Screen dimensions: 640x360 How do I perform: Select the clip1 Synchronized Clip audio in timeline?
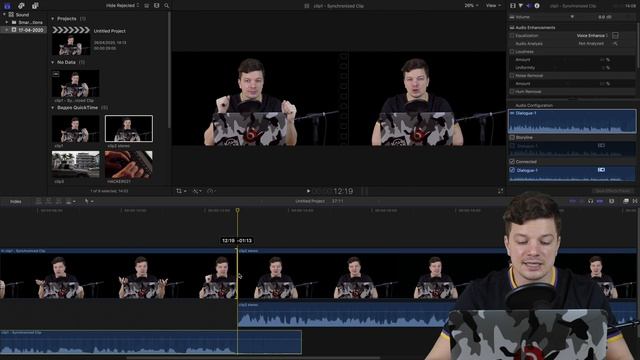point(151,342)
